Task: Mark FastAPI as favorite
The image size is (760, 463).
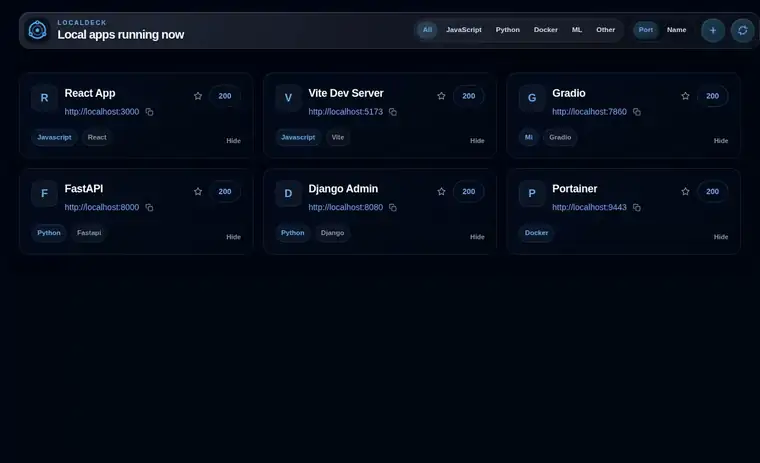Action: click(198, 192)
